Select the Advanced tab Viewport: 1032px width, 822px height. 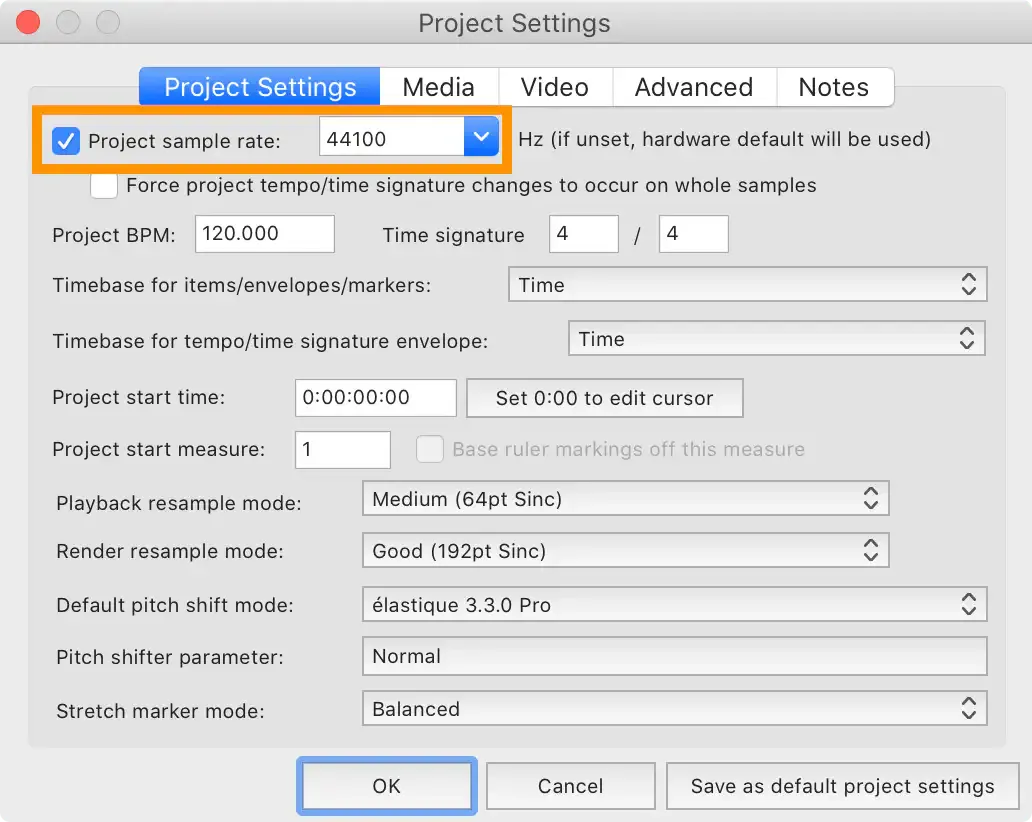tap(694, 87)
